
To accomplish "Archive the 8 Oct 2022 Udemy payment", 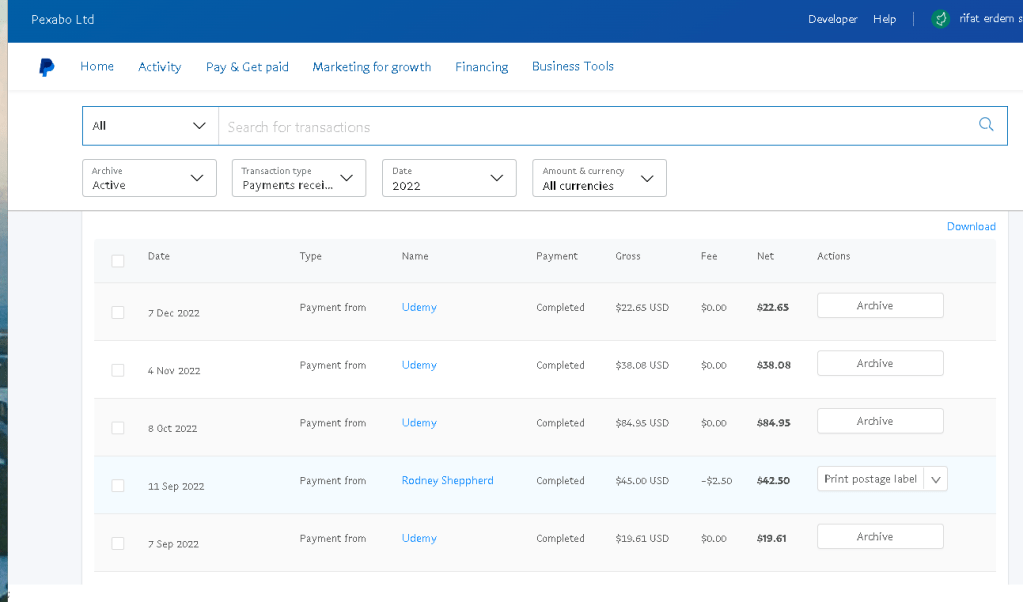I will click(x=880, y=421).
